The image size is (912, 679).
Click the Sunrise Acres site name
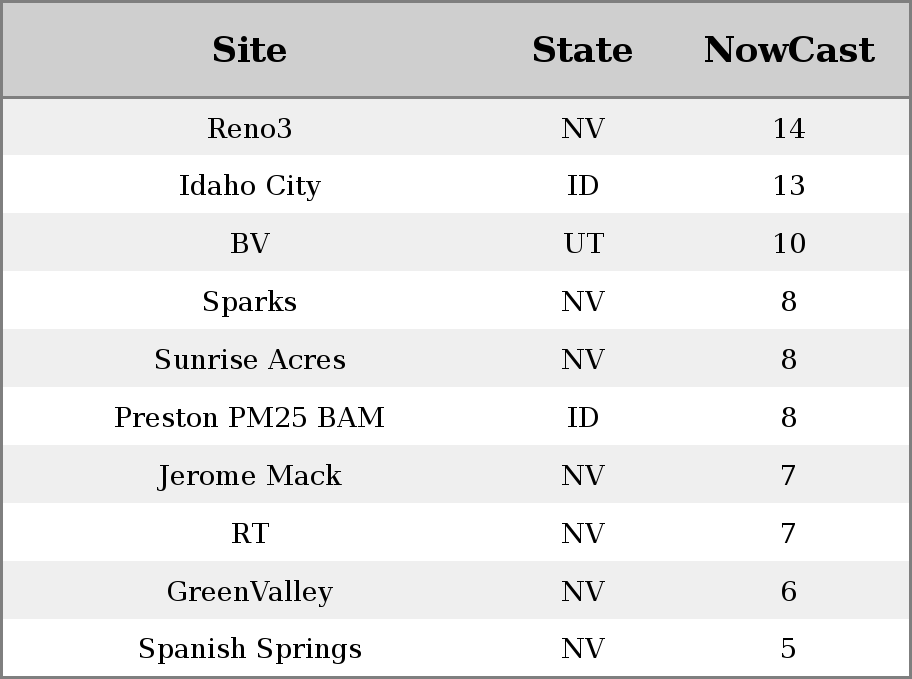(249, 360)
